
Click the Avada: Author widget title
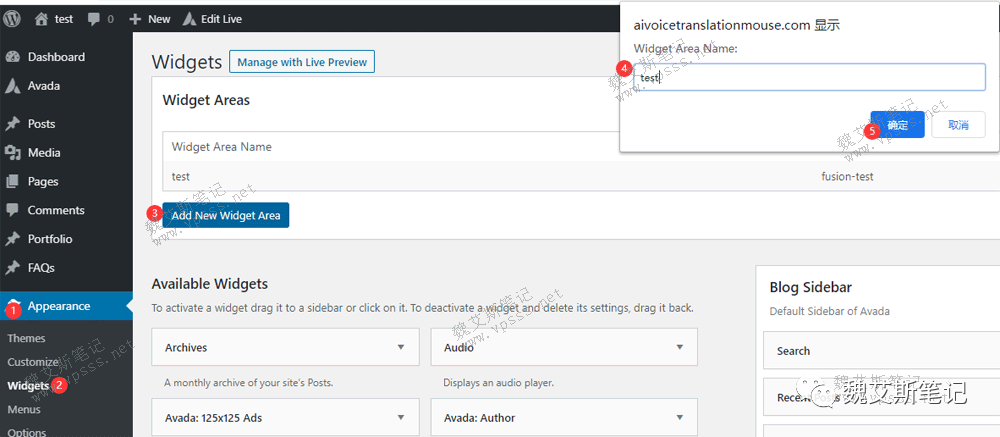(479, 418)
